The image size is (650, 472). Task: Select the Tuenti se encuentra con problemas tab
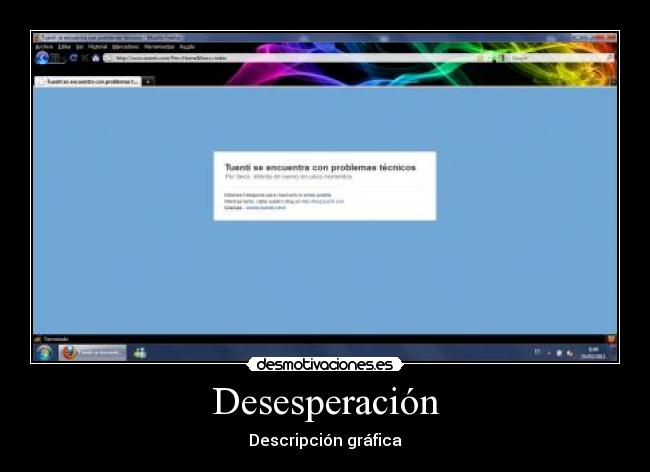pyautogui.click(x=88, y=82)
